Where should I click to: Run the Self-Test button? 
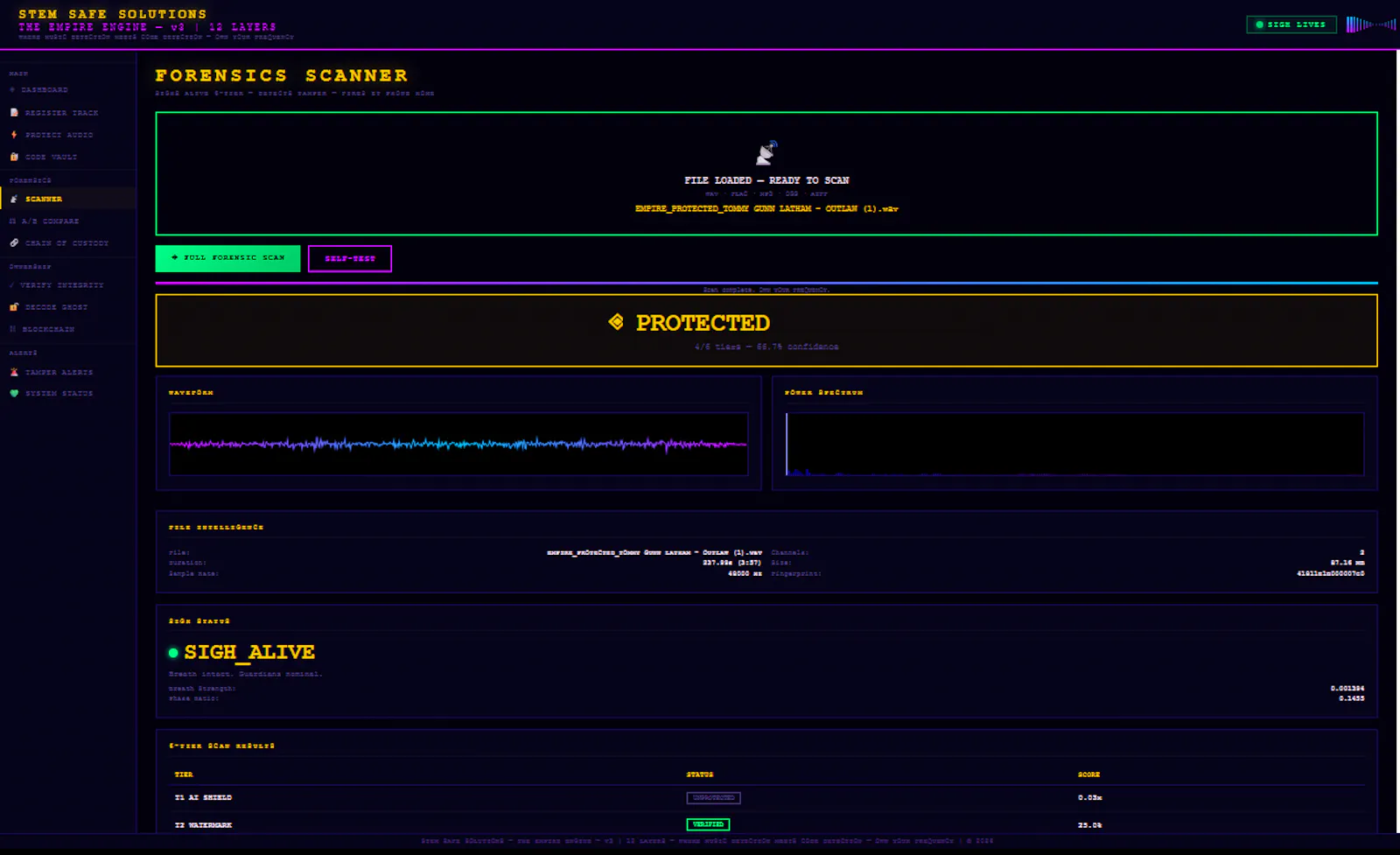coord(349,258)
